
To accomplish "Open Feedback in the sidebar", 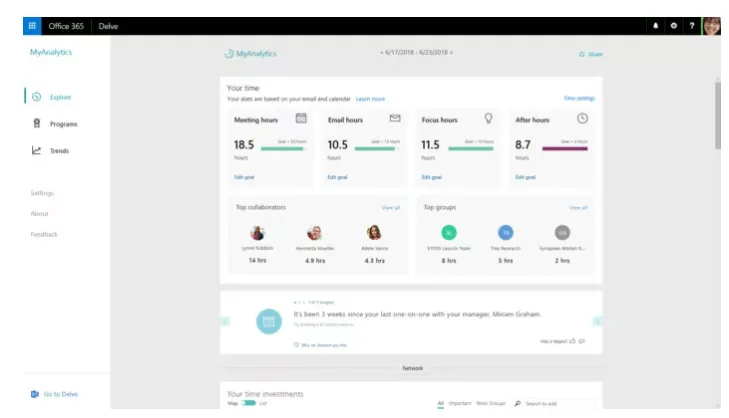I will (x=44, y=234).
